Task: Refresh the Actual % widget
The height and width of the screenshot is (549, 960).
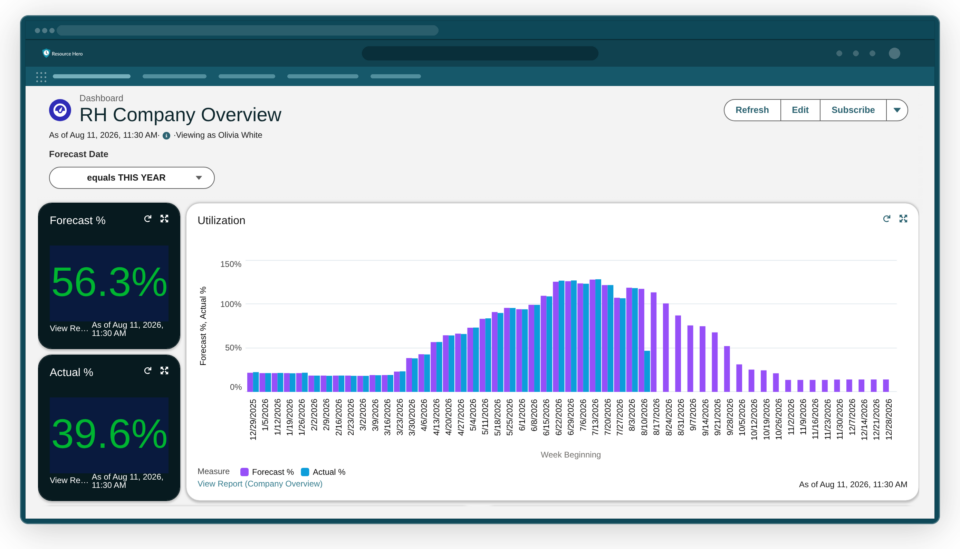Action: click(148, 370)
